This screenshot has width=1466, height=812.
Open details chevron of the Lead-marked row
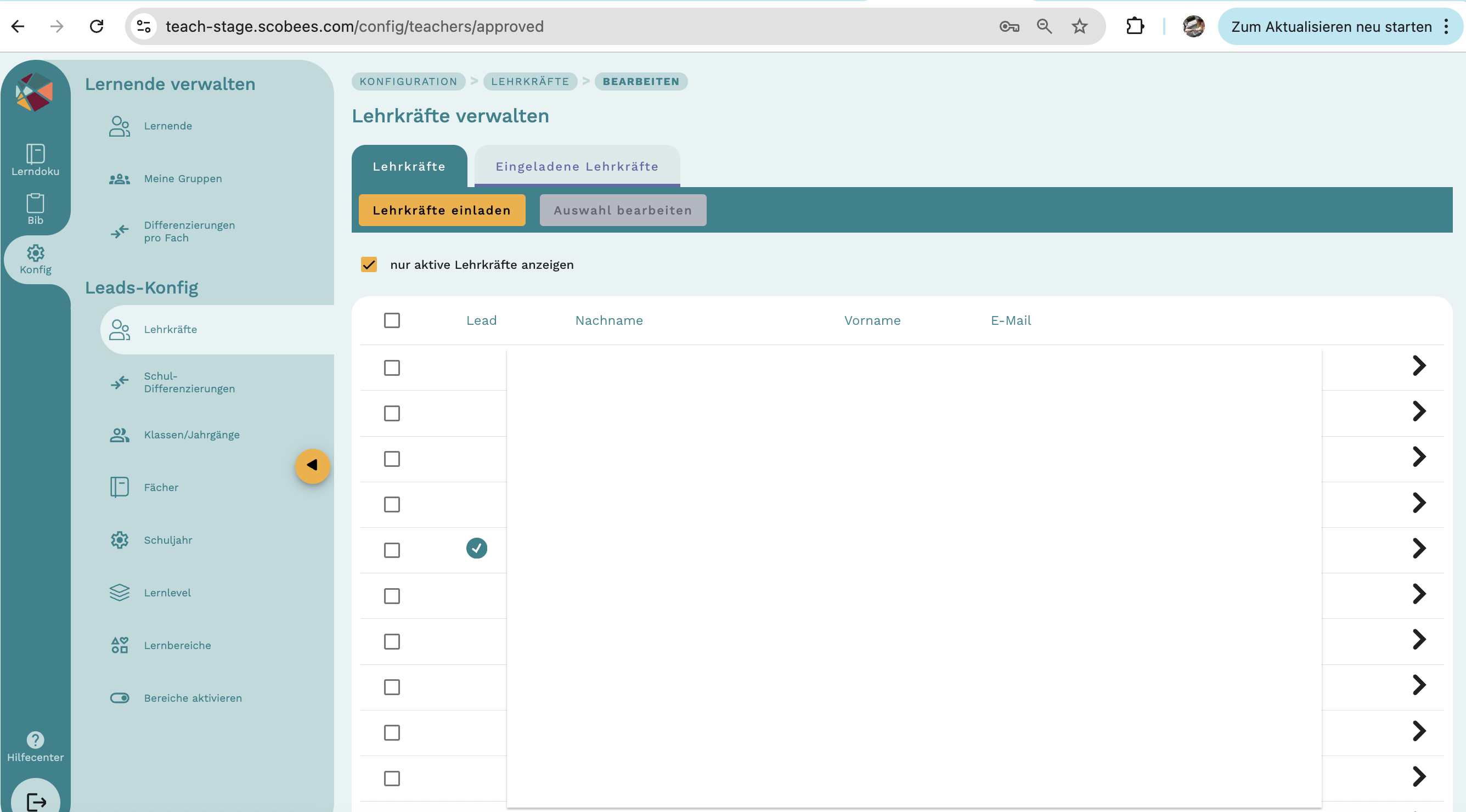1419,548
